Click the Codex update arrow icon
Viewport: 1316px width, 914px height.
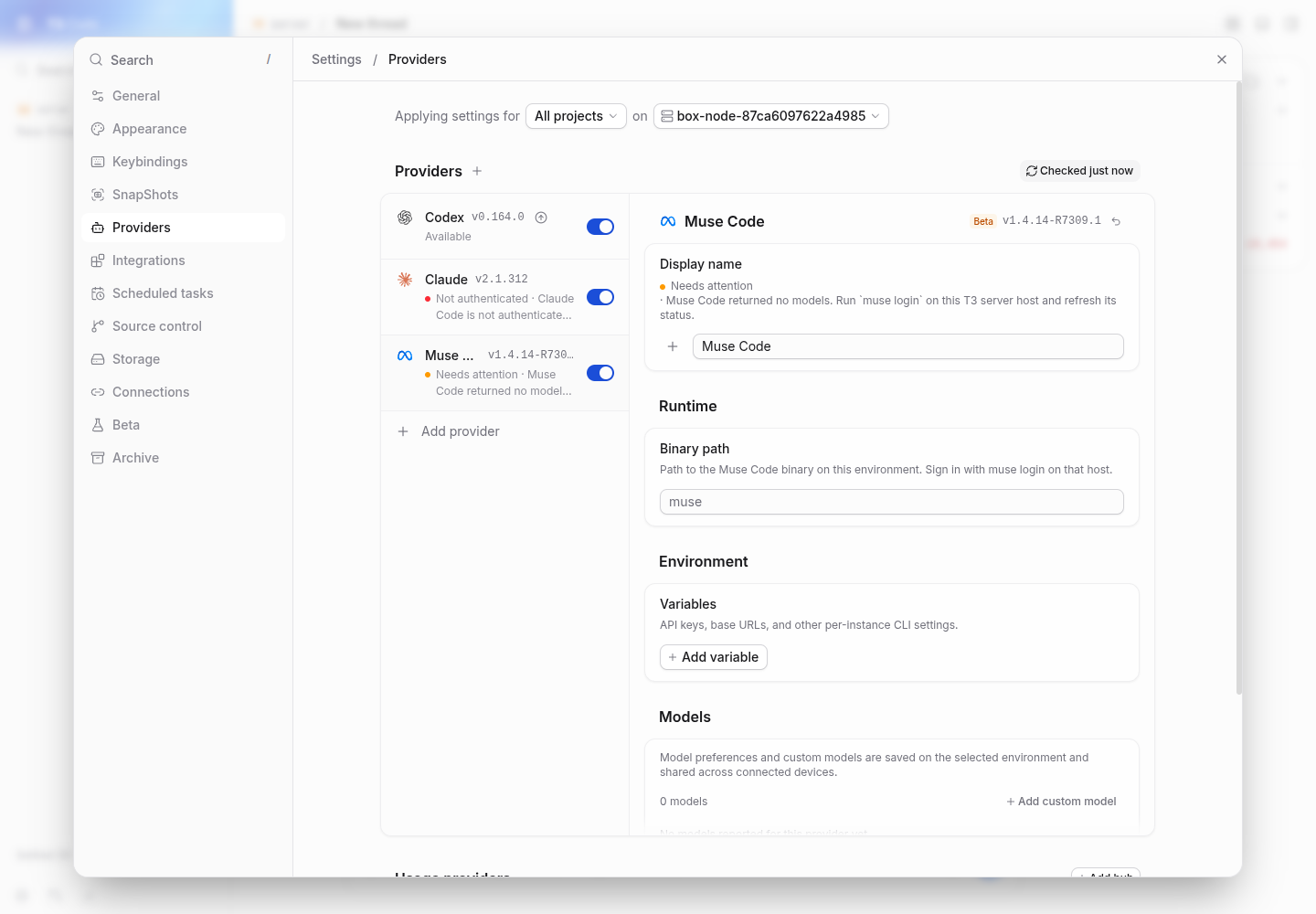(x=541, y=218)
